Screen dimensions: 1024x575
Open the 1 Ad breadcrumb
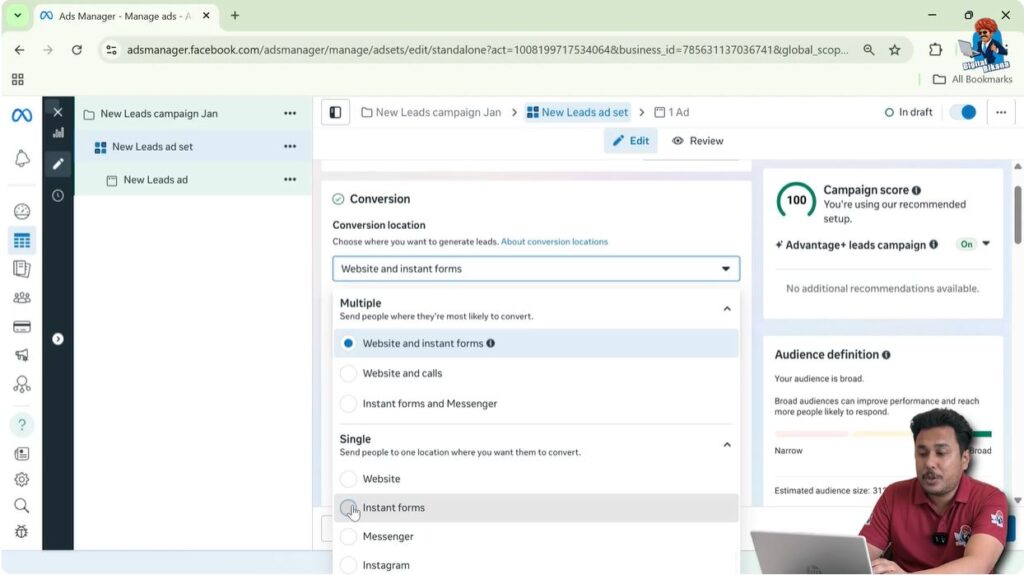click(672, 112)
